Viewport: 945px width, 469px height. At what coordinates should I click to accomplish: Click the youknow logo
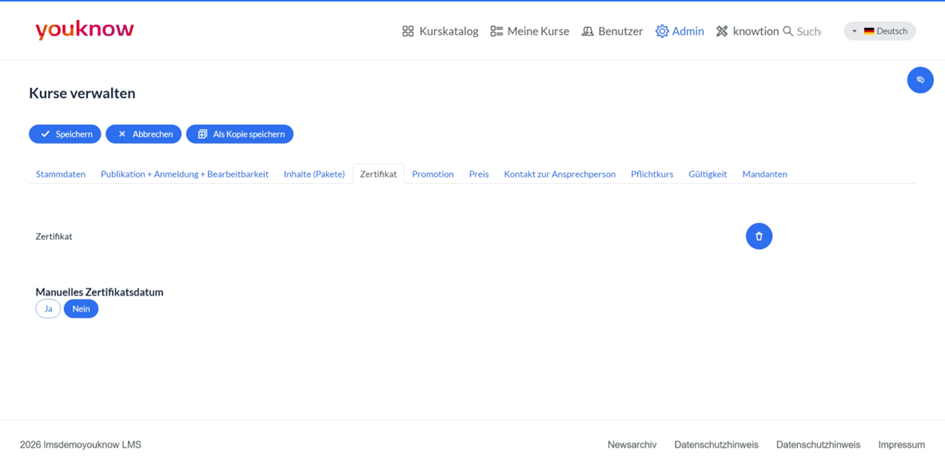84,30
